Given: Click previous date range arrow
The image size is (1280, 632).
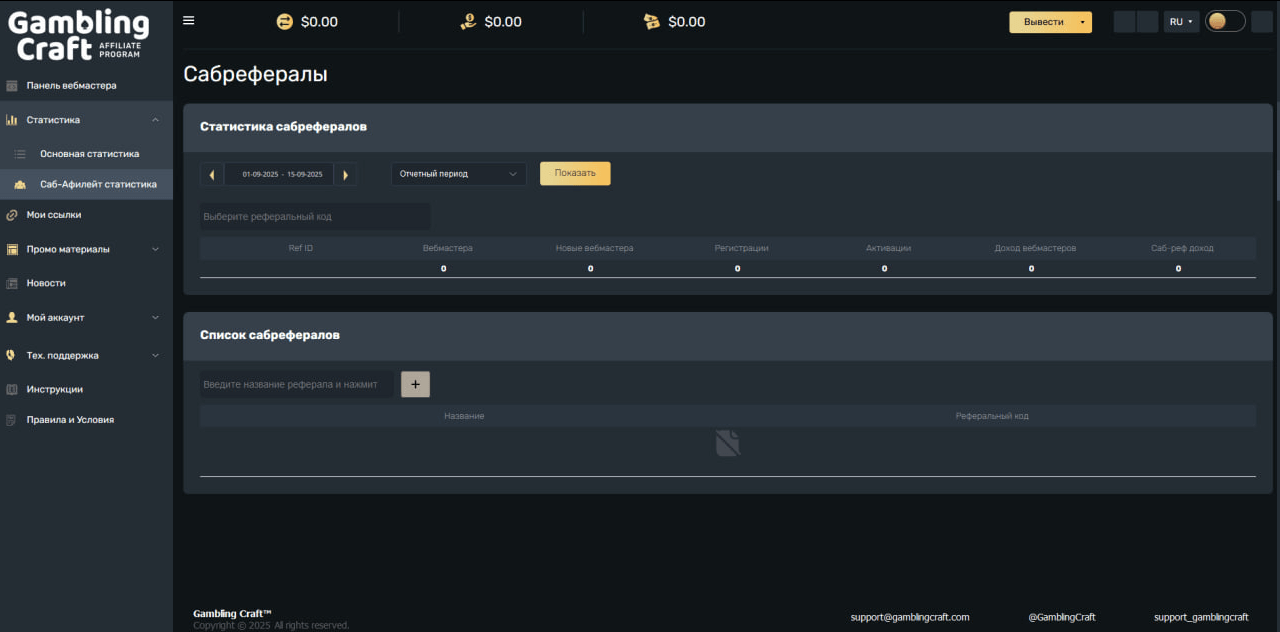Looking at the screenshot, I should click(211, 174).
